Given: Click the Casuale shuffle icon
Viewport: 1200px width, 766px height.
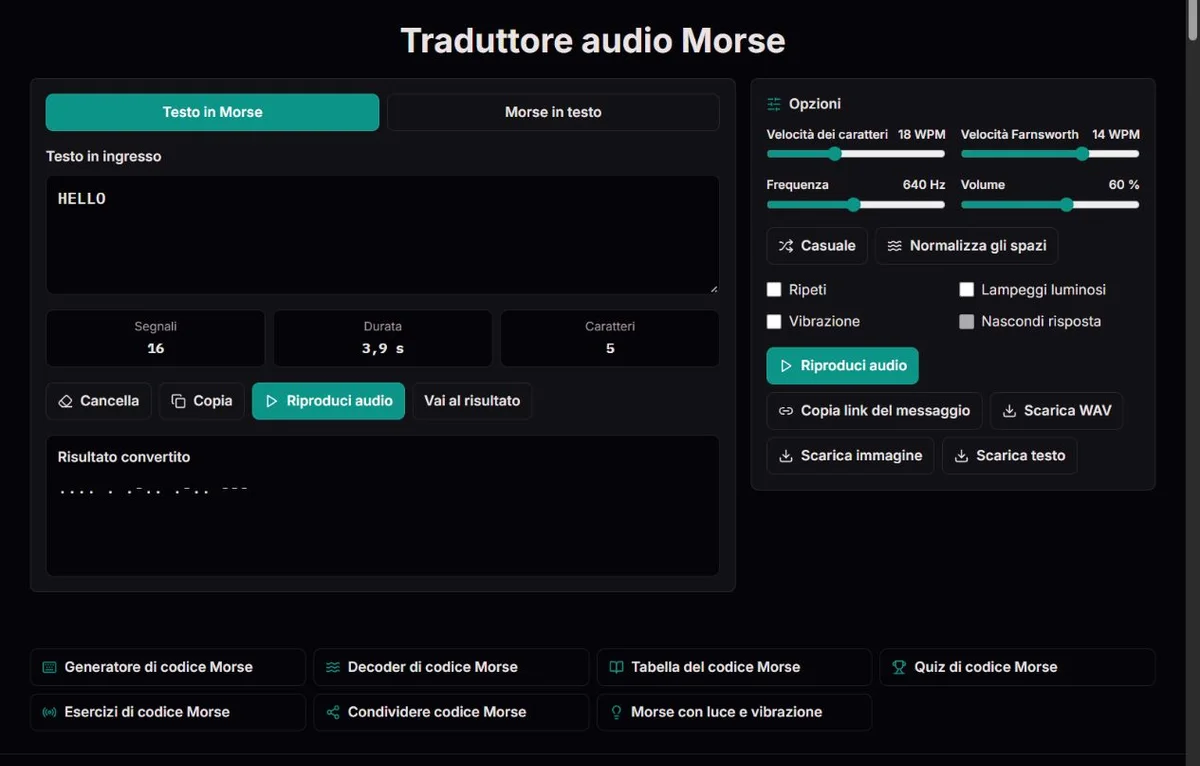Looking at the screenshot, I should click(x=786, y=246).
